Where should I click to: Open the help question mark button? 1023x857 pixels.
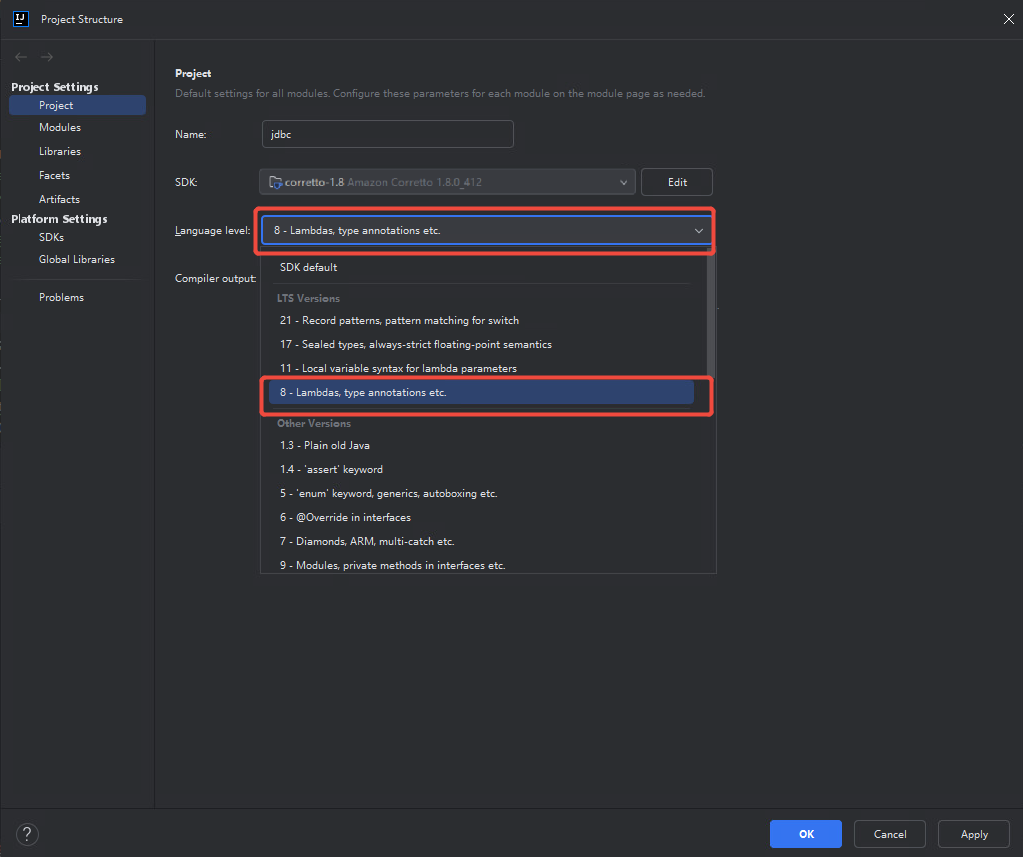27,834
